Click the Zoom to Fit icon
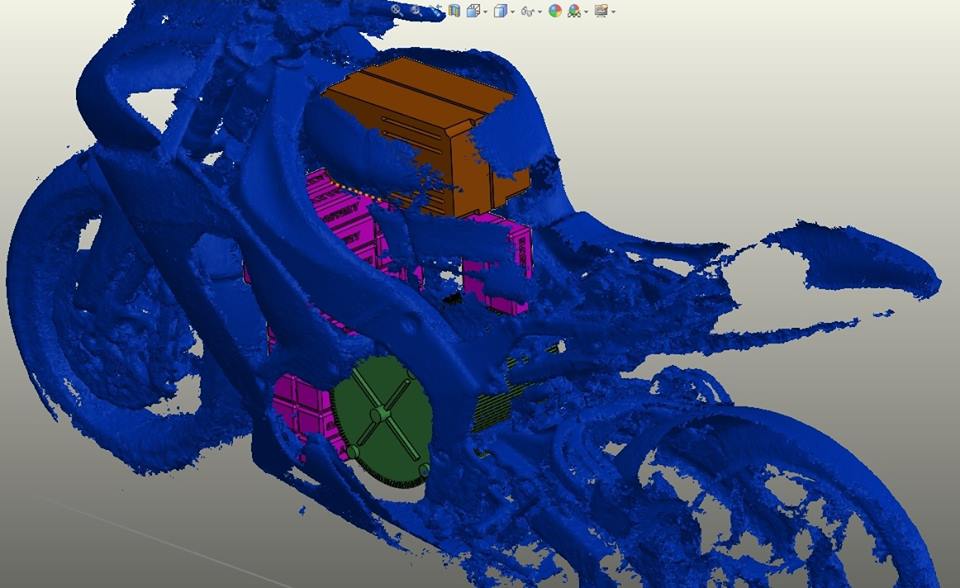This screenshot has width=960, height=588. (396, 10)
